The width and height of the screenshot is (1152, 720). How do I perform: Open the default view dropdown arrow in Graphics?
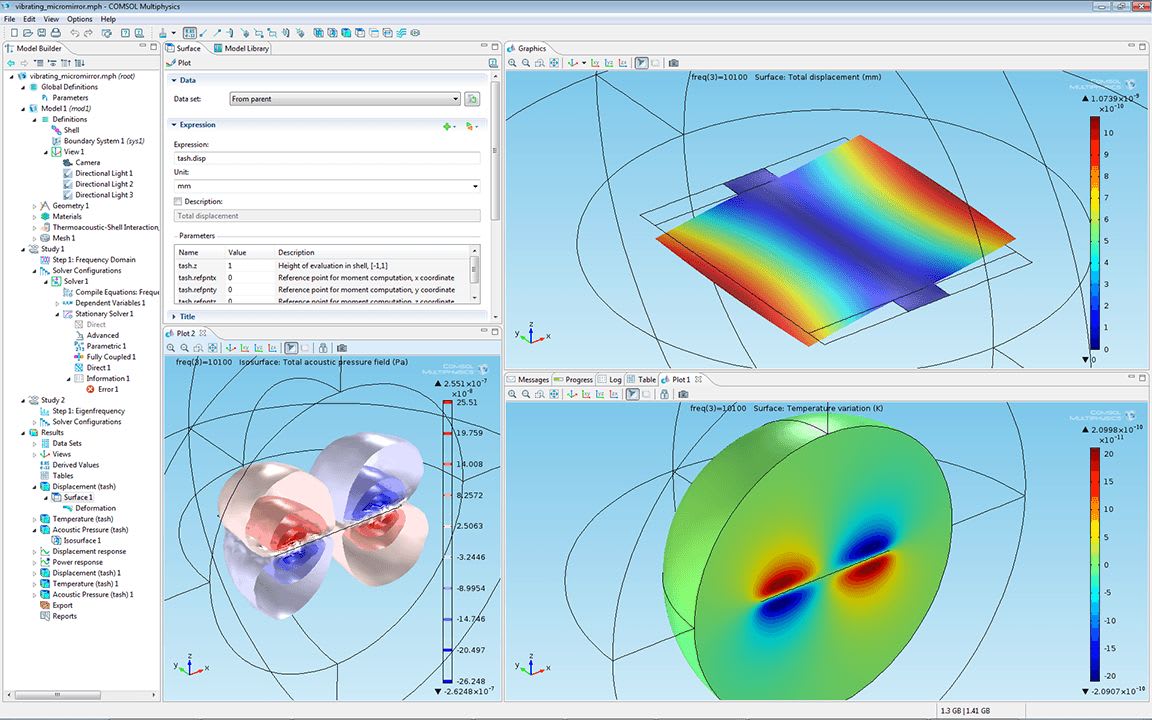tap(584, 63)
